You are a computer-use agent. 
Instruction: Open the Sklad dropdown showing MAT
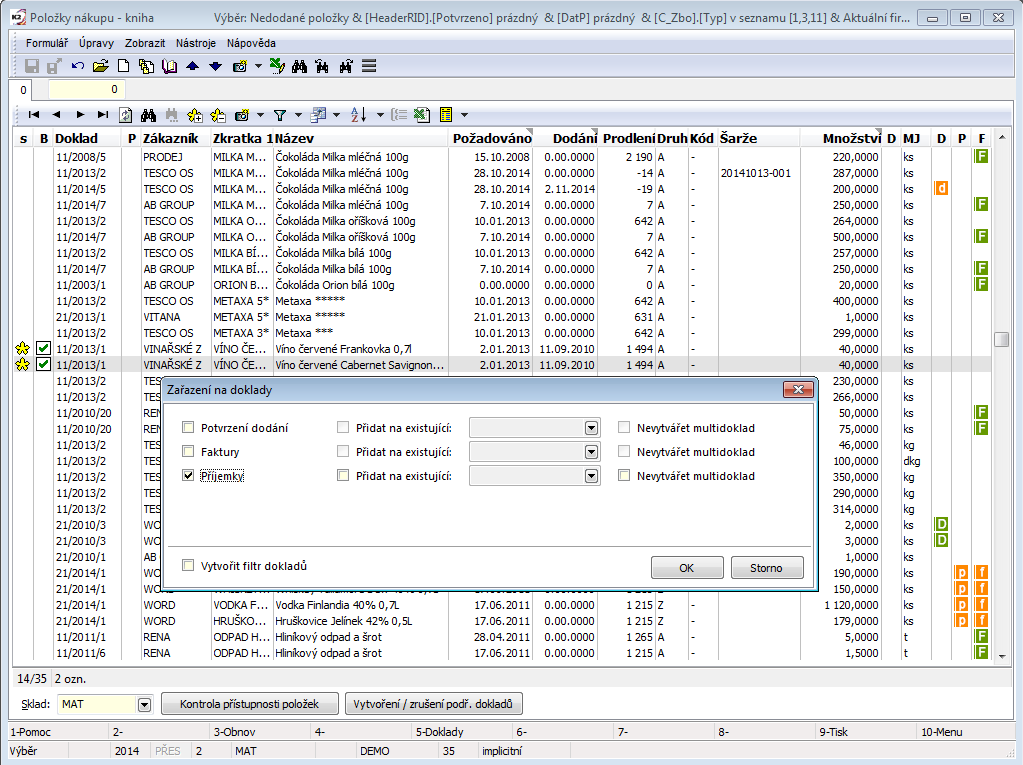pyautogui.click(x=144, y=705)
